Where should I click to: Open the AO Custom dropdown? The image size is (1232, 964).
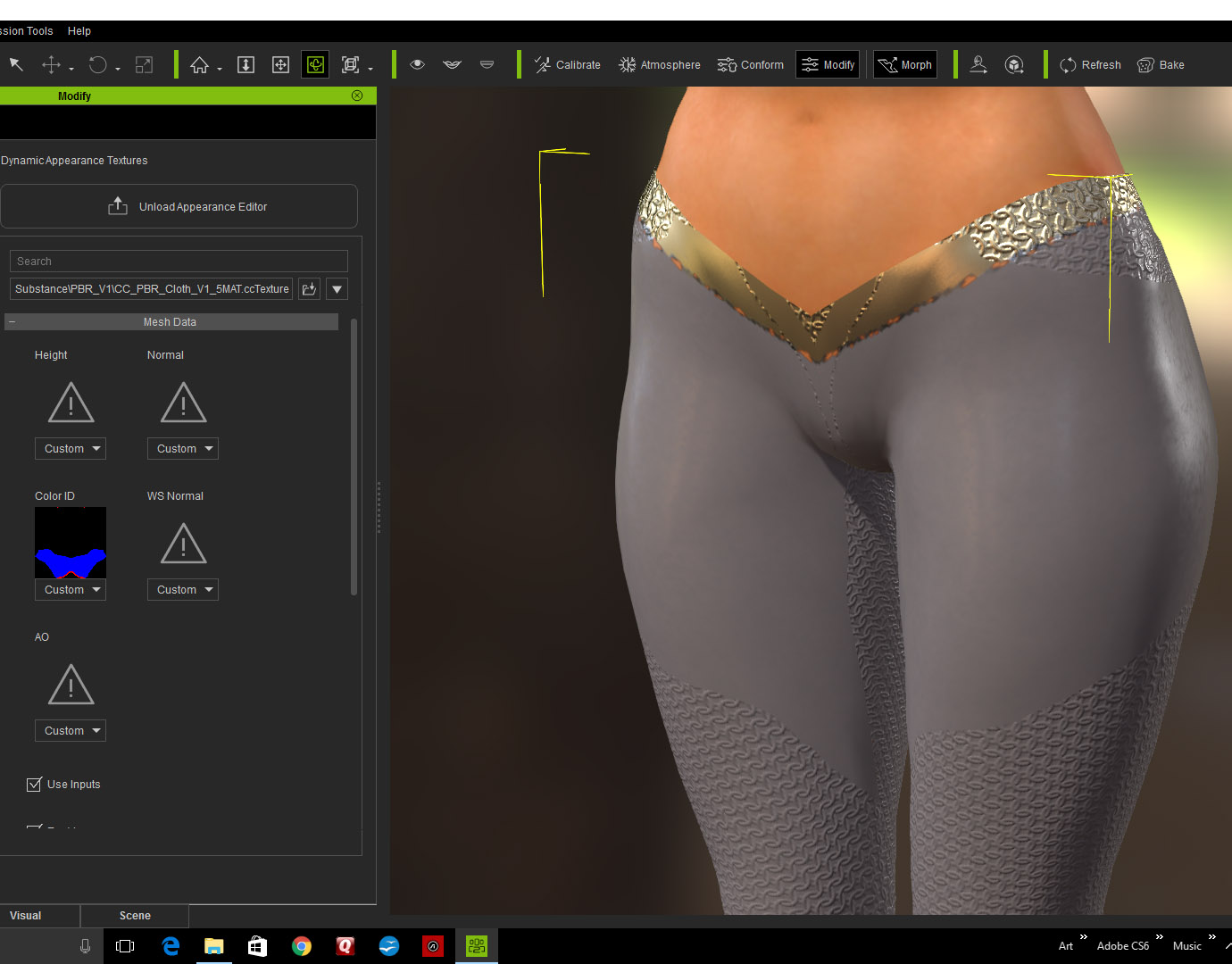71,731
